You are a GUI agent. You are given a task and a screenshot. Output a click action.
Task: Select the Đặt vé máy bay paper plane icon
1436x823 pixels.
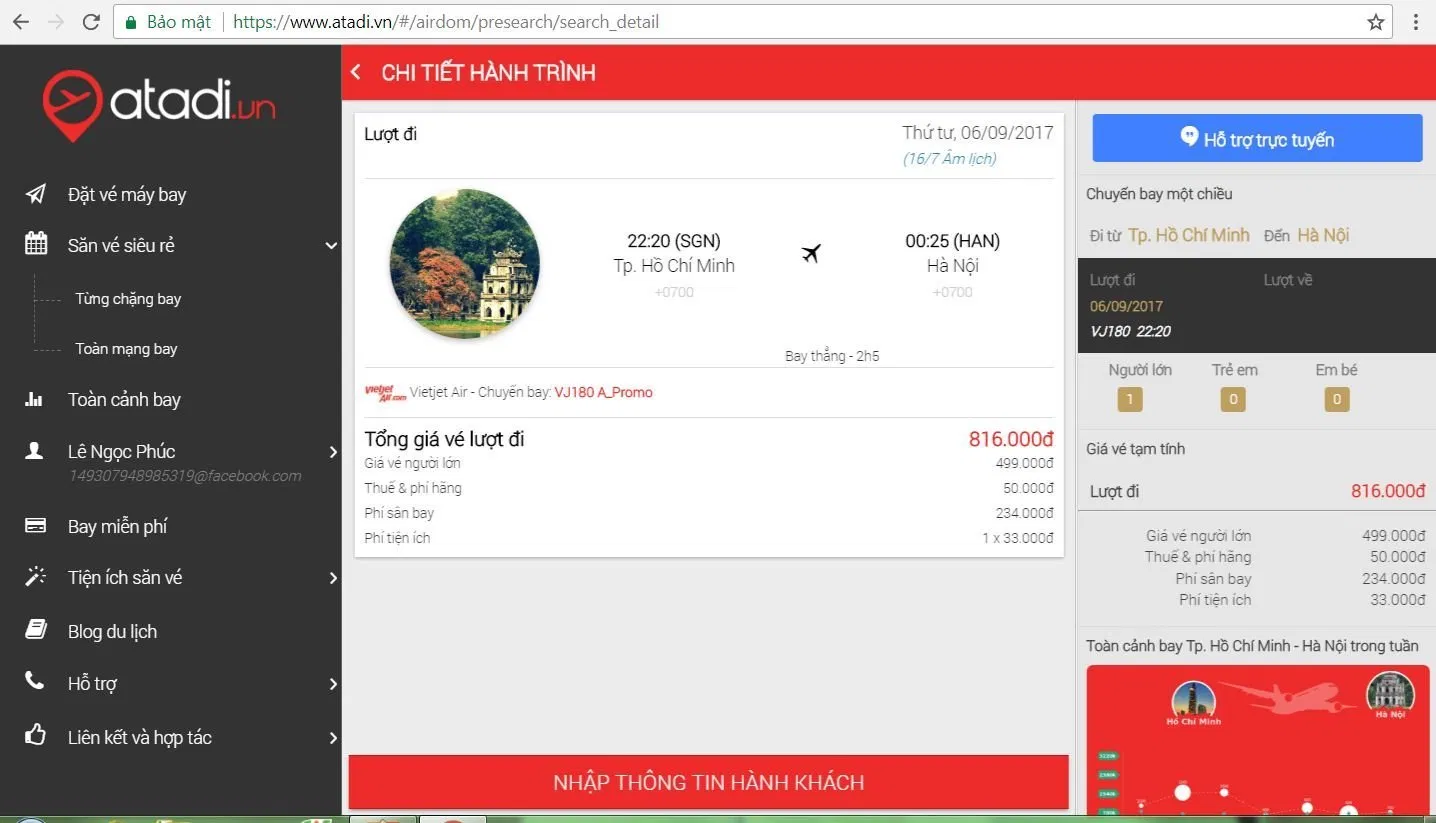click(x=36, y=193)
